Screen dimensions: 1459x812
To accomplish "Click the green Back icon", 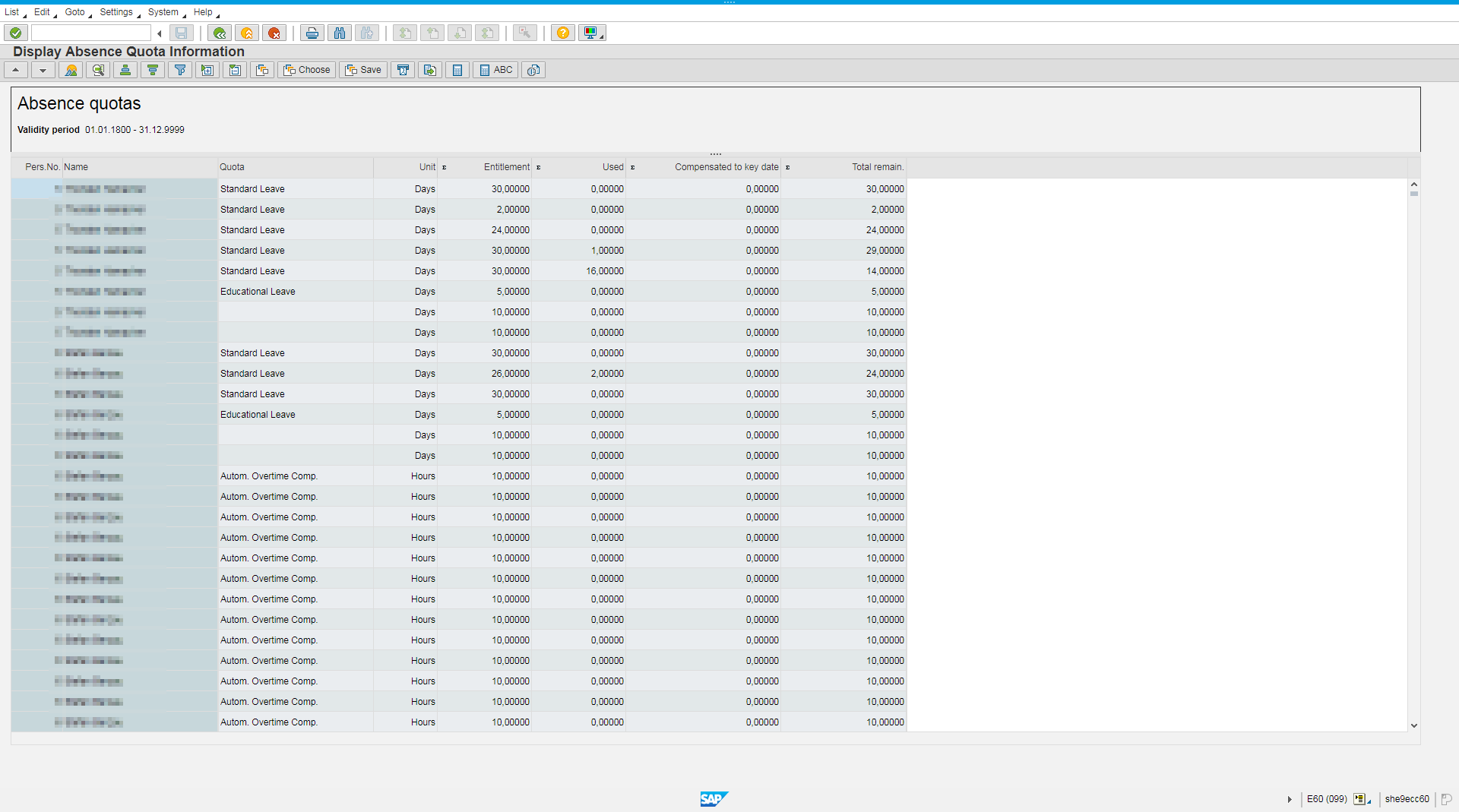I will [x=220, y=33].
